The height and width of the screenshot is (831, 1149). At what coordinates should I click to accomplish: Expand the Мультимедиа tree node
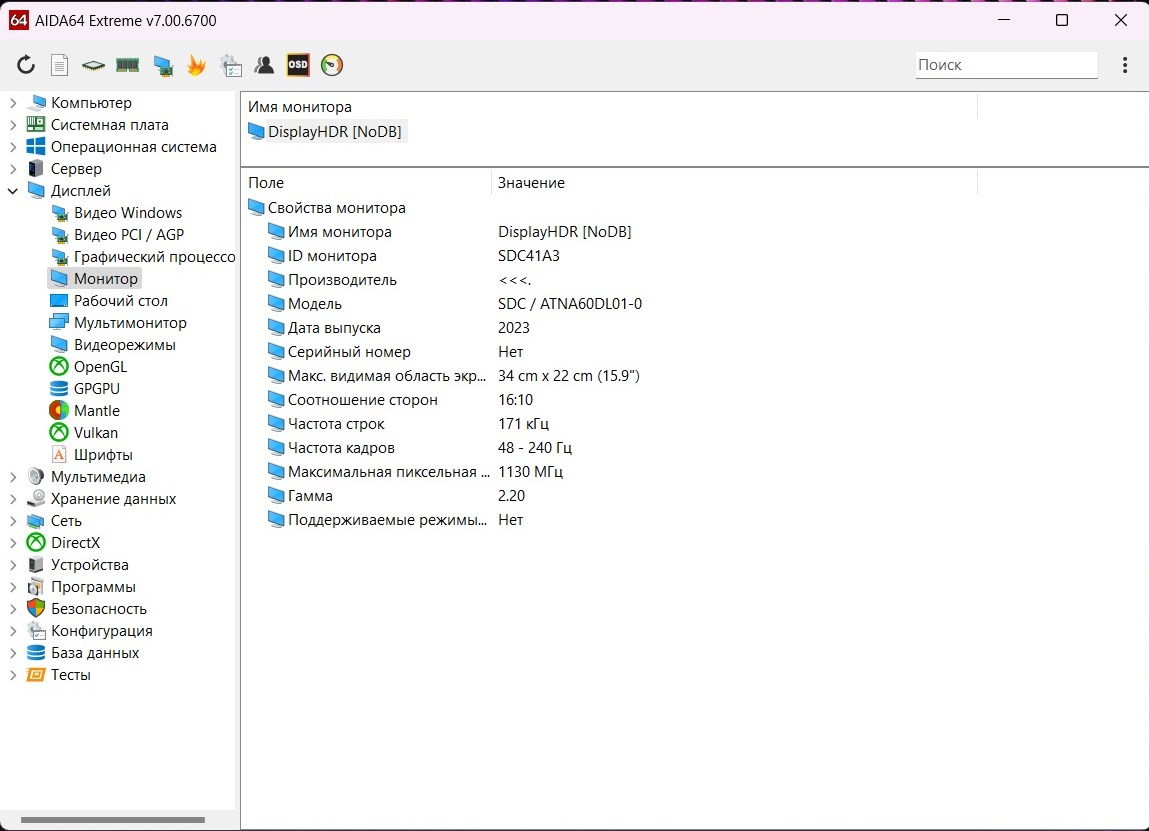13,477
